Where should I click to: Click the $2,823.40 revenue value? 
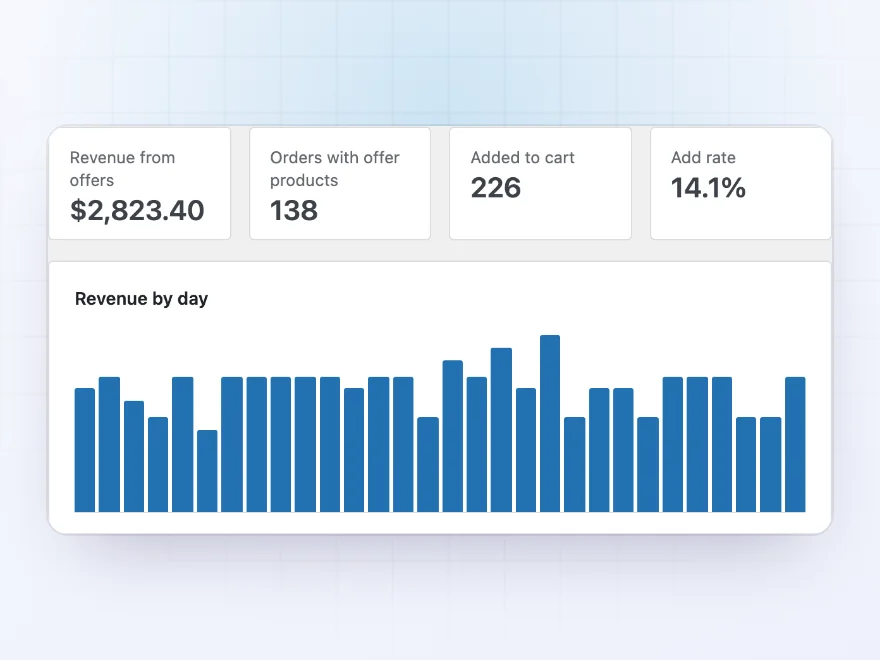click(137, 210)
